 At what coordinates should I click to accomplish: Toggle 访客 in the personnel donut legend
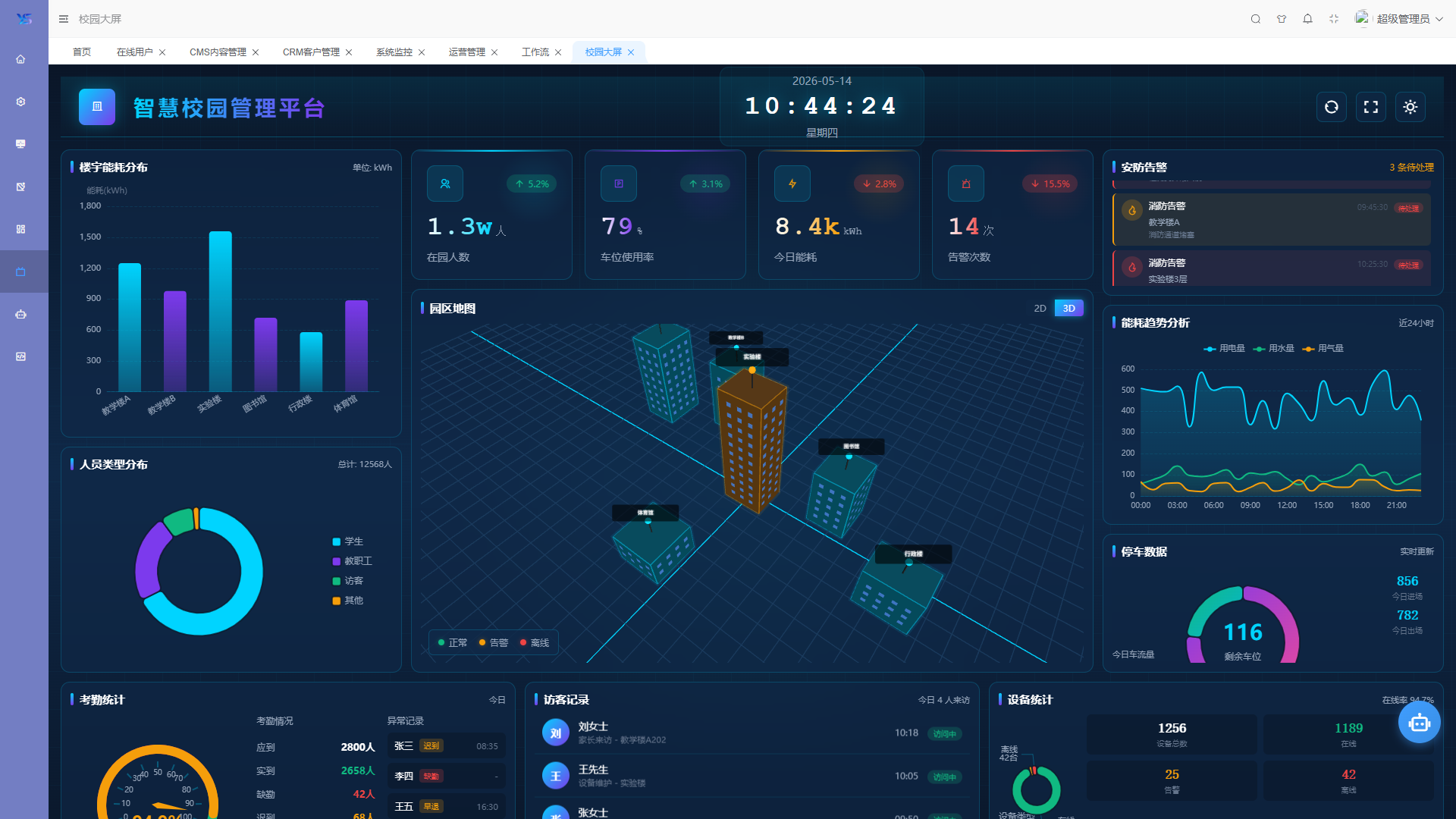347,581
